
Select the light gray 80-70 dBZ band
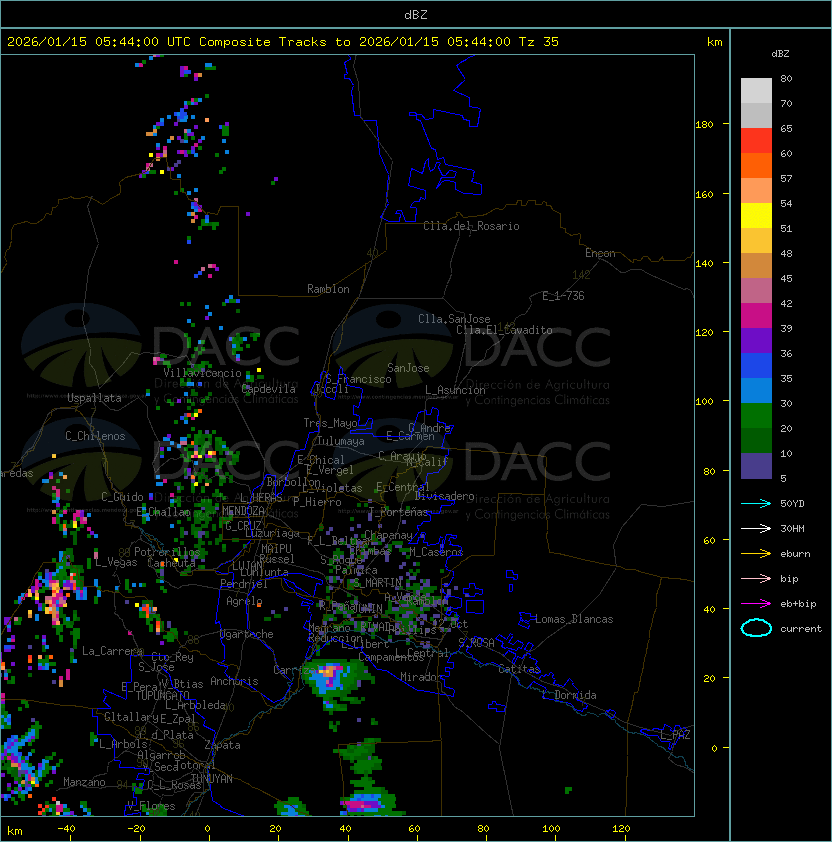756,91
